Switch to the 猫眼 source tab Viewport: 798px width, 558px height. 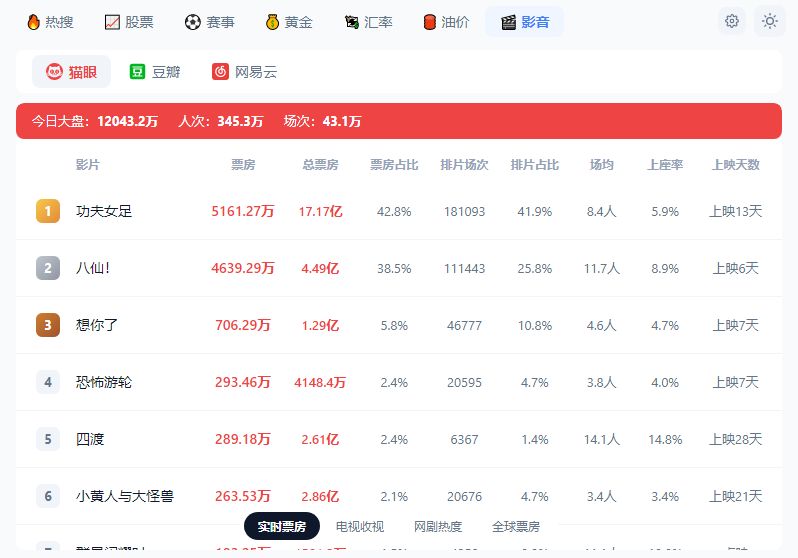coord(71,72)
